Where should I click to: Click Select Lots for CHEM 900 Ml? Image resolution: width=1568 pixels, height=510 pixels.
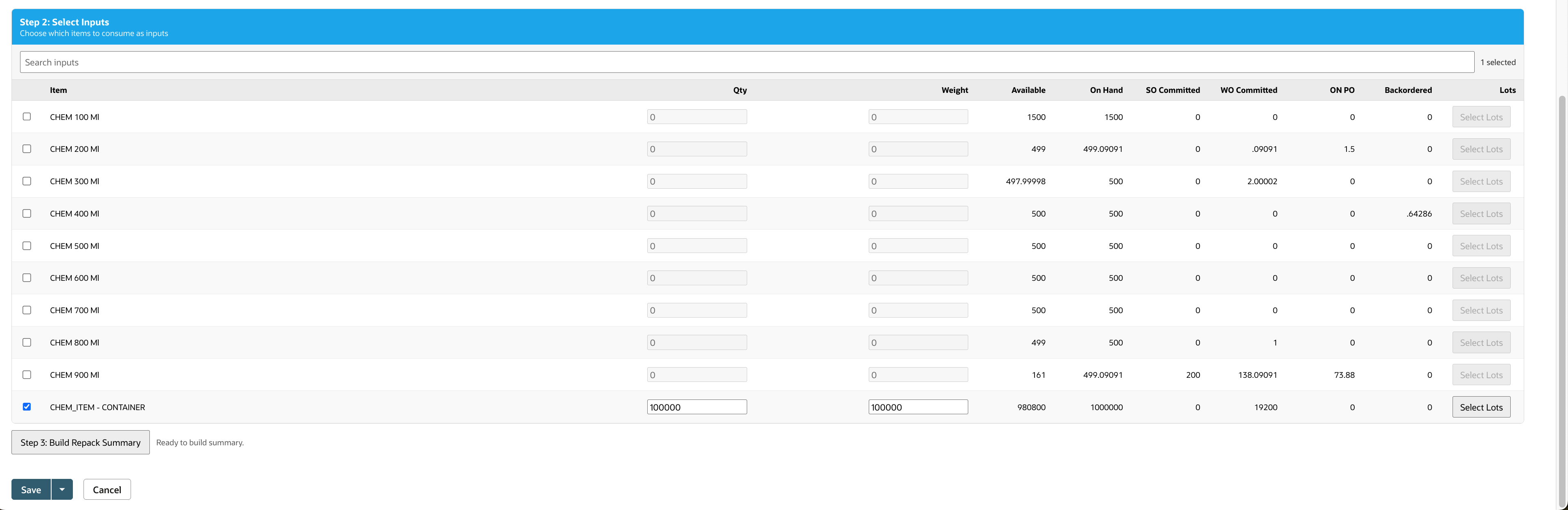click(1481, 374)
